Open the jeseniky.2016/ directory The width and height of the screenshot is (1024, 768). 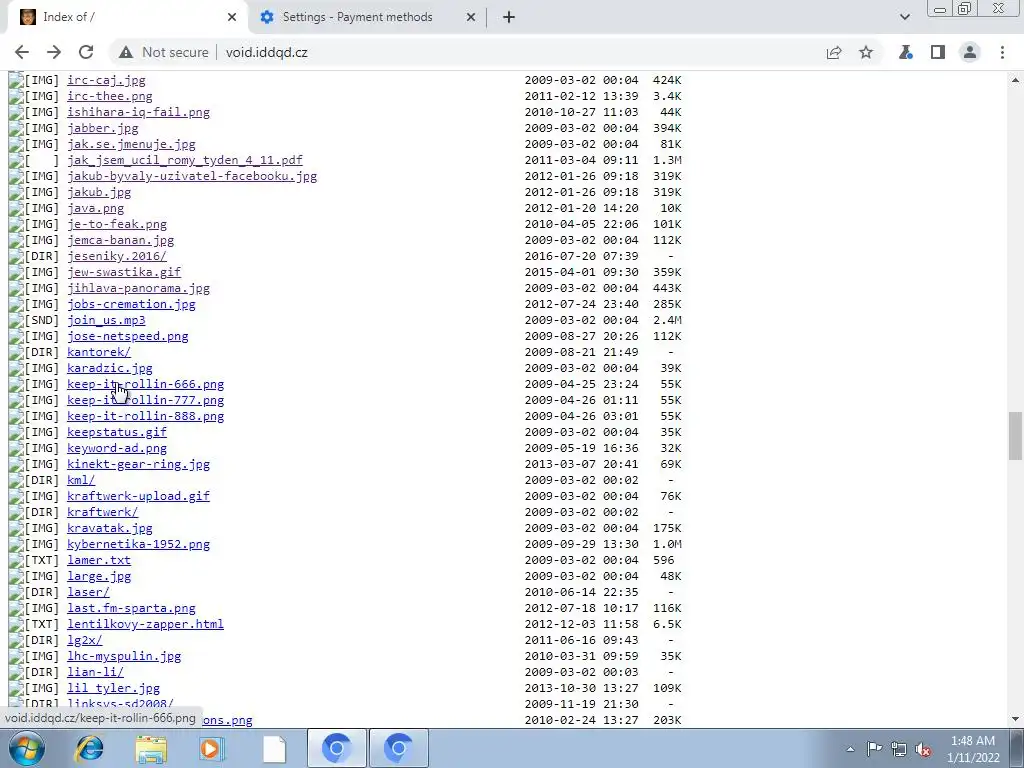(x=117, y=256)
